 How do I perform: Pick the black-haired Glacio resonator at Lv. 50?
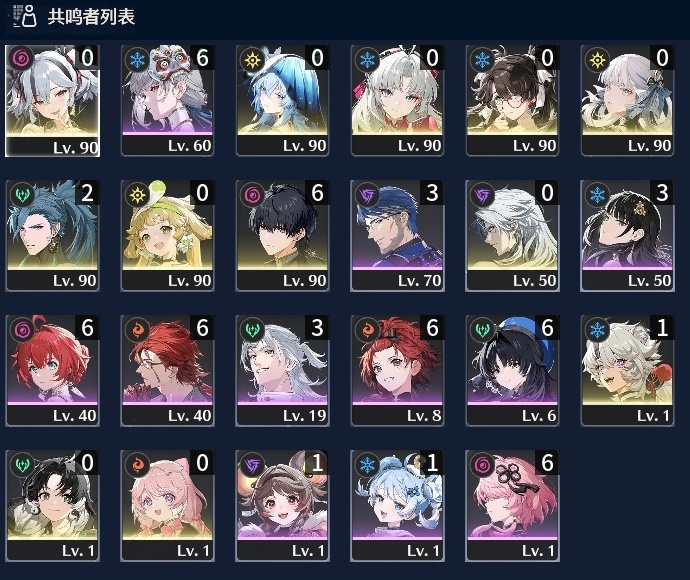pos(627,235)
